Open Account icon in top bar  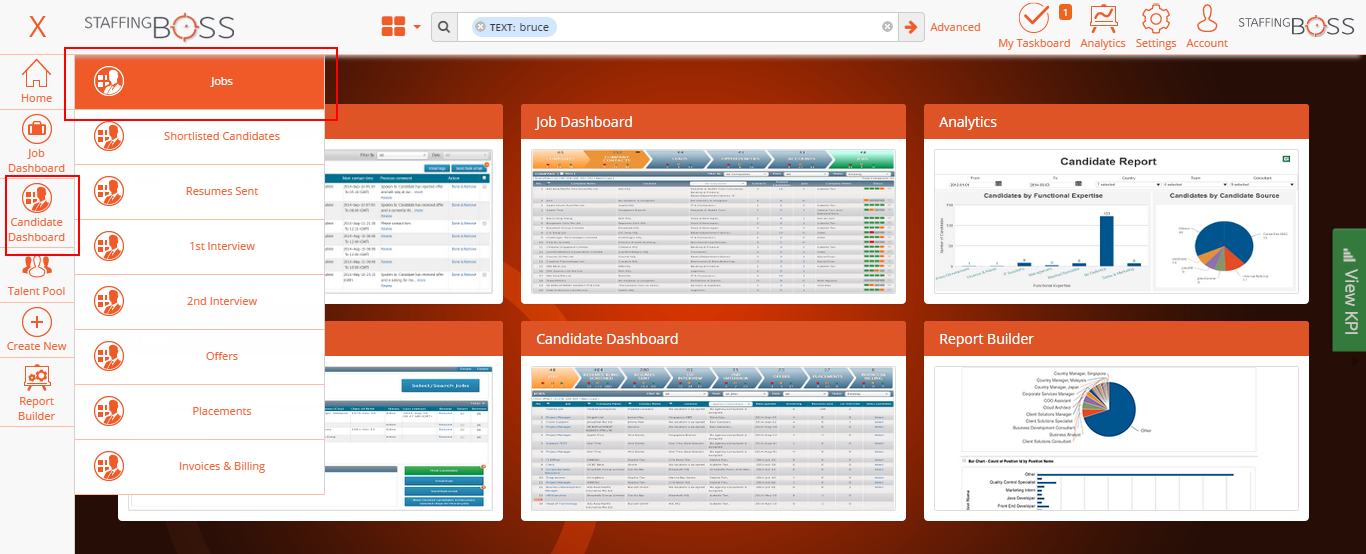(x=1207, y=26)
